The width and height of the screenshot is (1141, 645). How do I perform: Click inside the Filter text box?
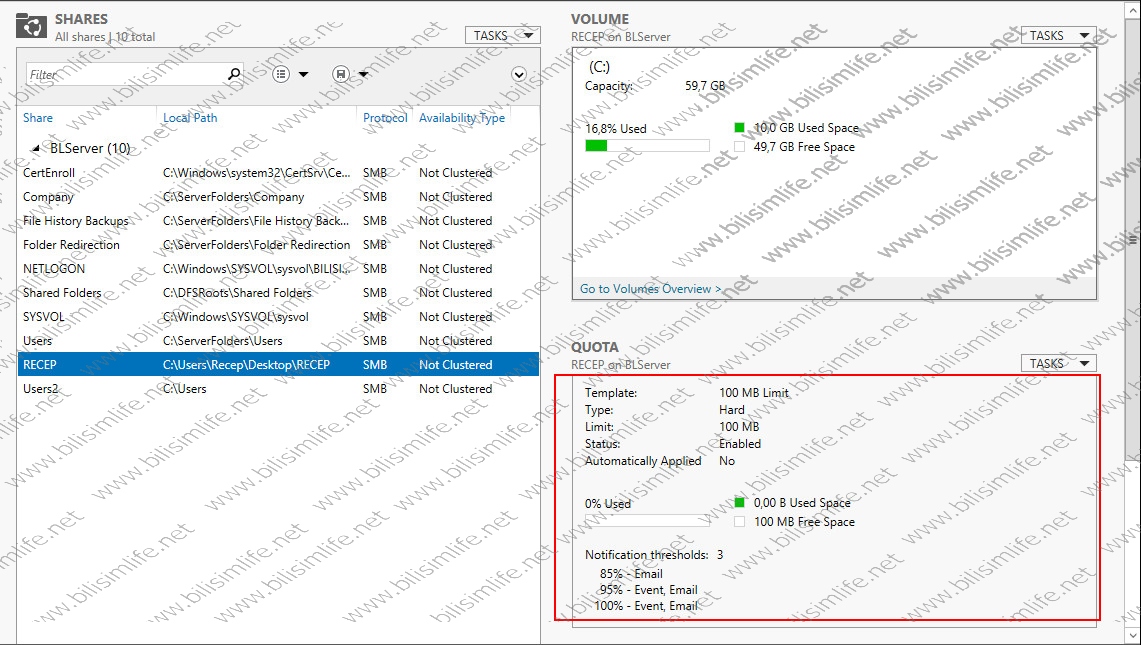[x=127, y=74]
